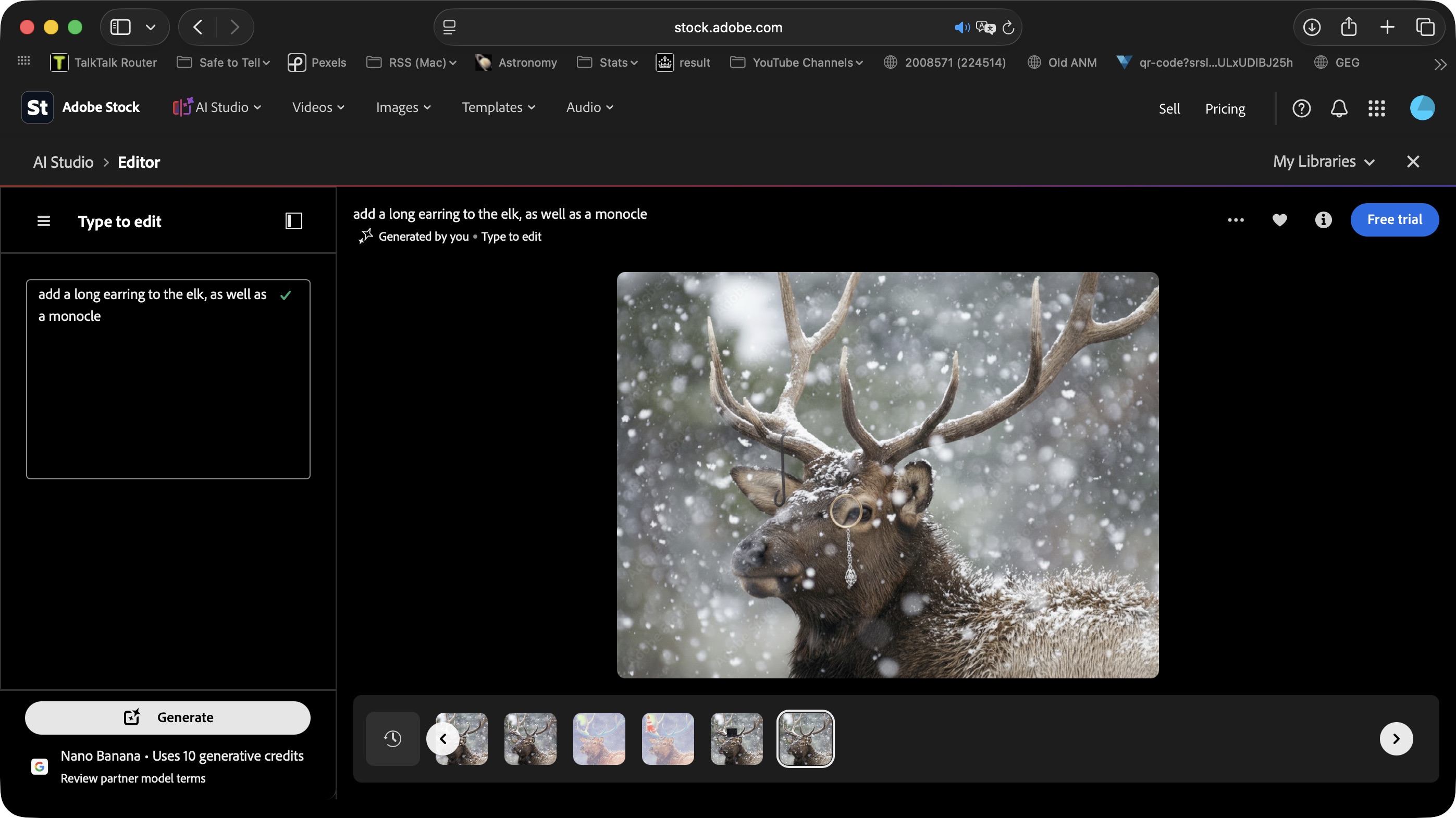
Task: Click into the Type to edit prompt field
Action: pyautogui.click(x=168, y=379)
